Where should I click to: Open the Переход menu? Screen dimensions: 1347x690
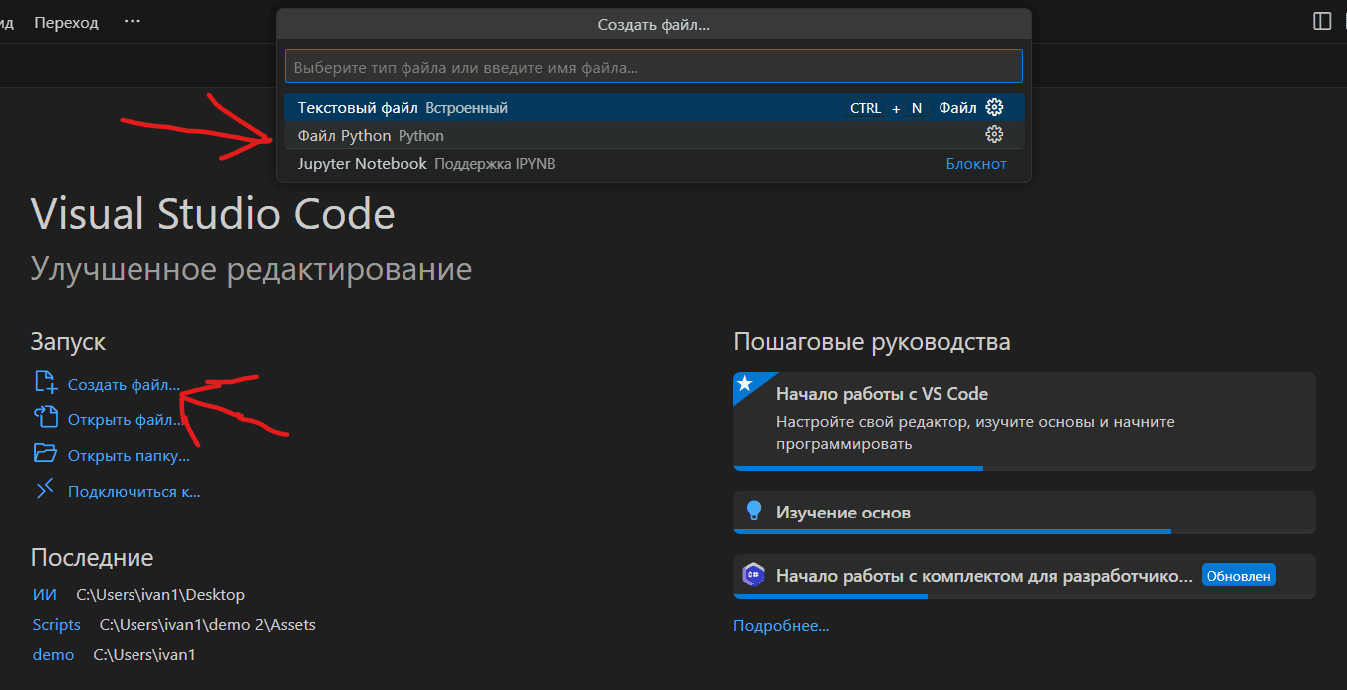[66, 22]
